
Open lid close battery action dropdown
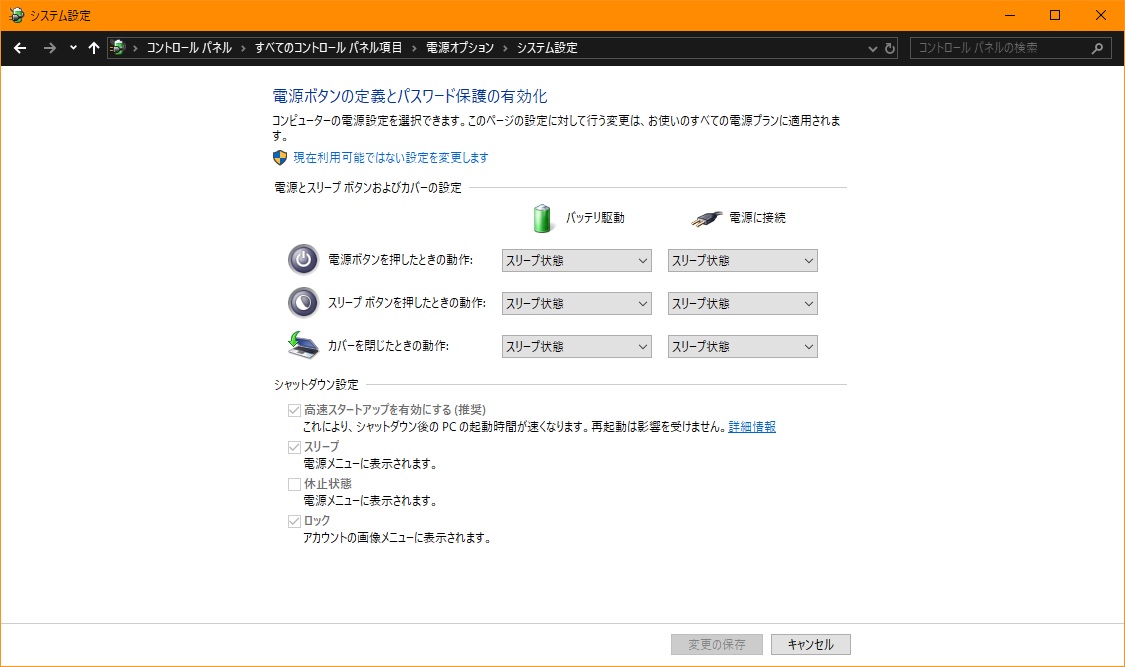coord(577,346)
